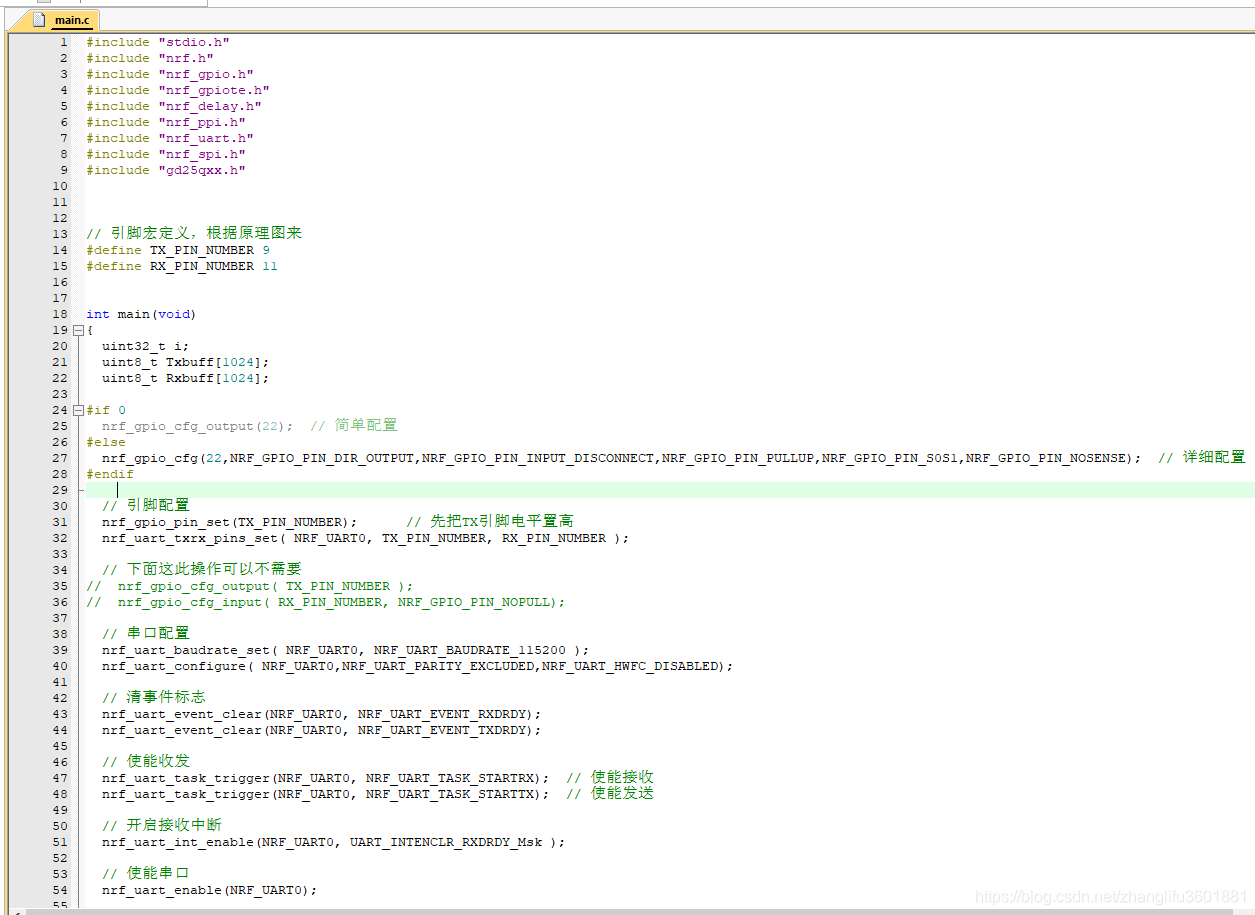Click NRF_GPIO_PIN_PULLUP in the nrf_gpio_cfg call
The width and height of the screenshot is (1255, 915).
click(x=738, y=458)
